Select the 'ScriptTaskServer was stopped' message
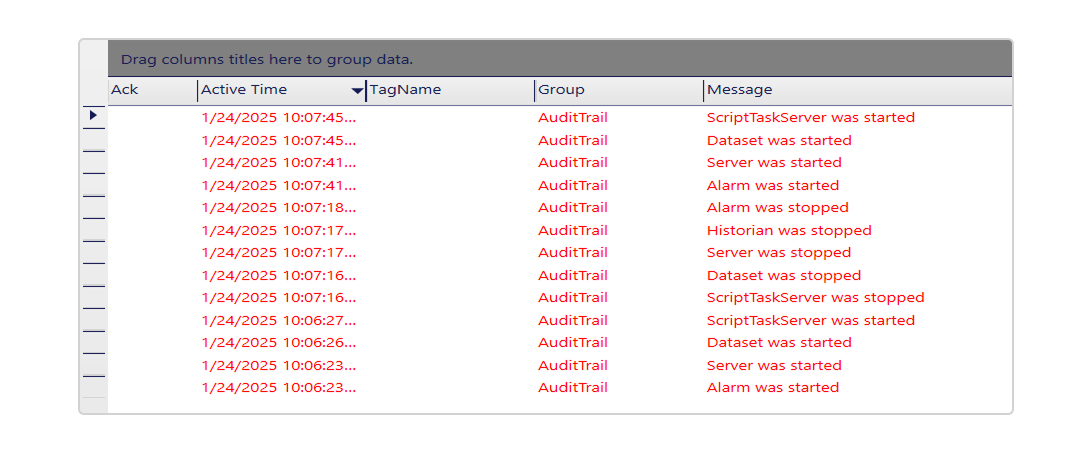 (x=815, y=298)
